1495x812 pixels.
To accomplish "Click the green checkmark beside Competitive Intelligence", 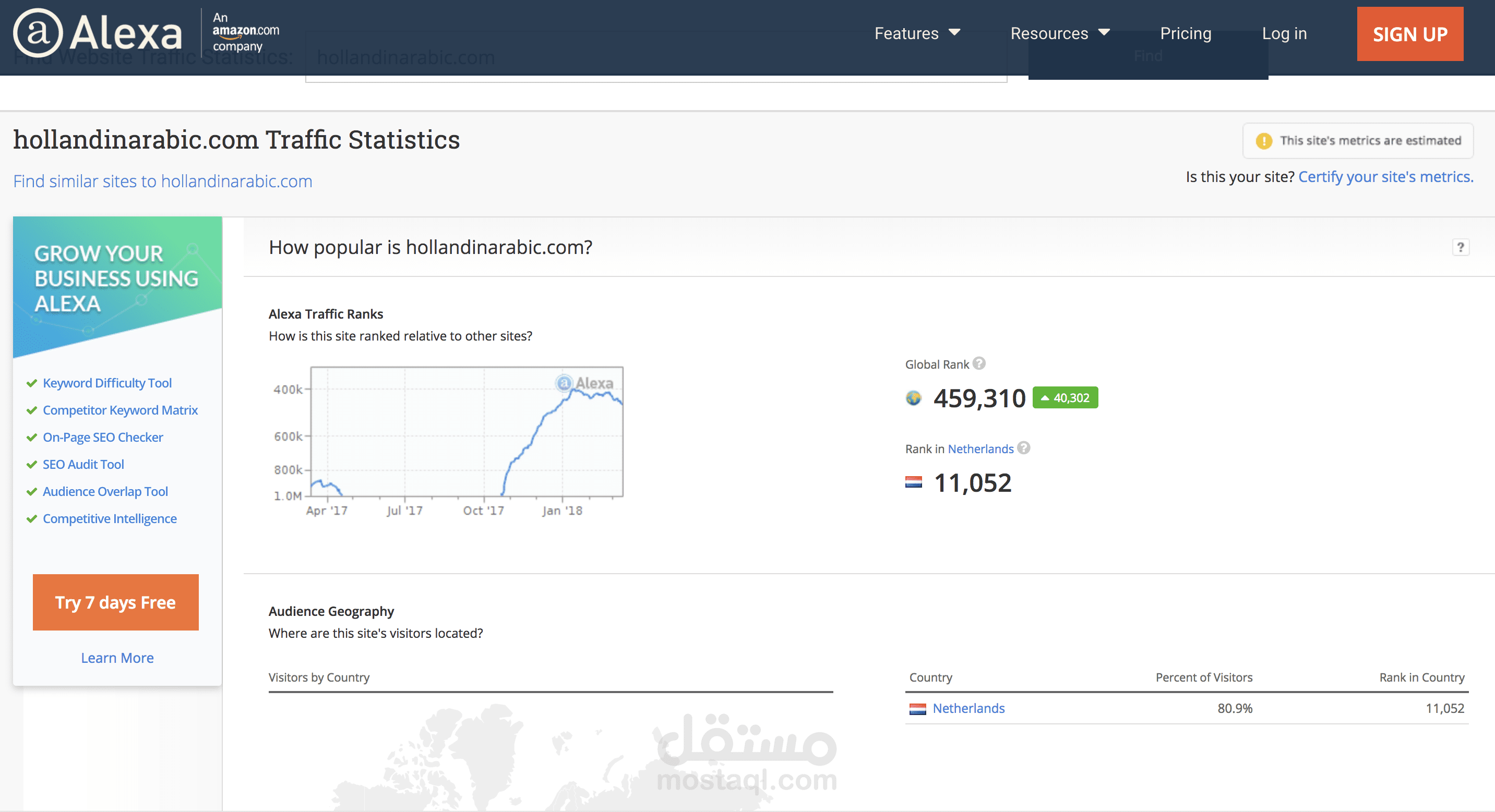I will pyautogui.click(x=32, y=519).
